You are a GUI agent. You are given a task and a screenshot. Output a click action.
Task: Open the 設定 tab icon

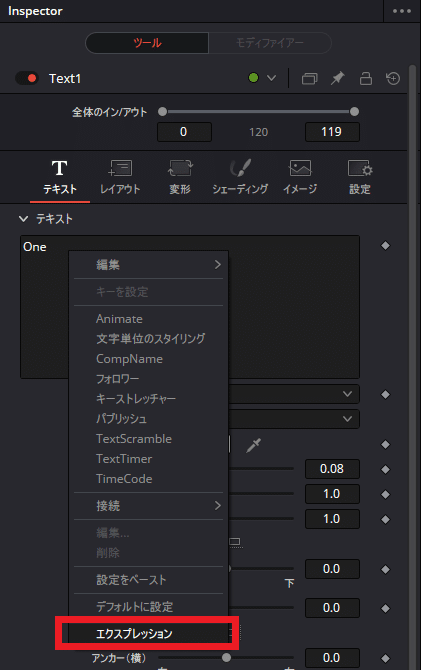point(360,177)
